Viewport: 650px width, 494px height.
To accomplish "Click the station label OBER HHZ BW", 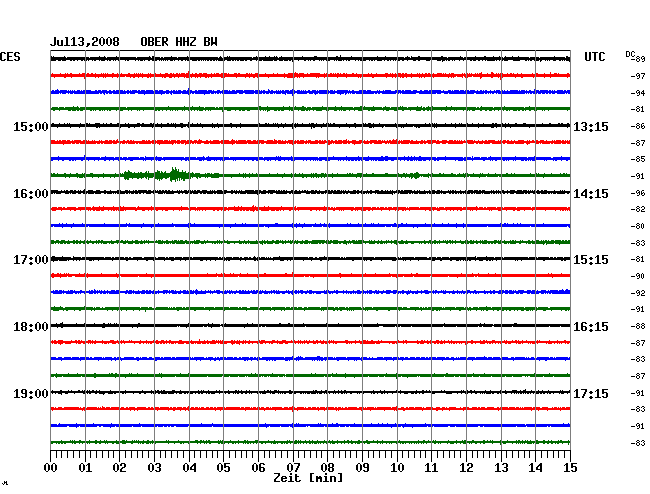I will tap(179, 42).
